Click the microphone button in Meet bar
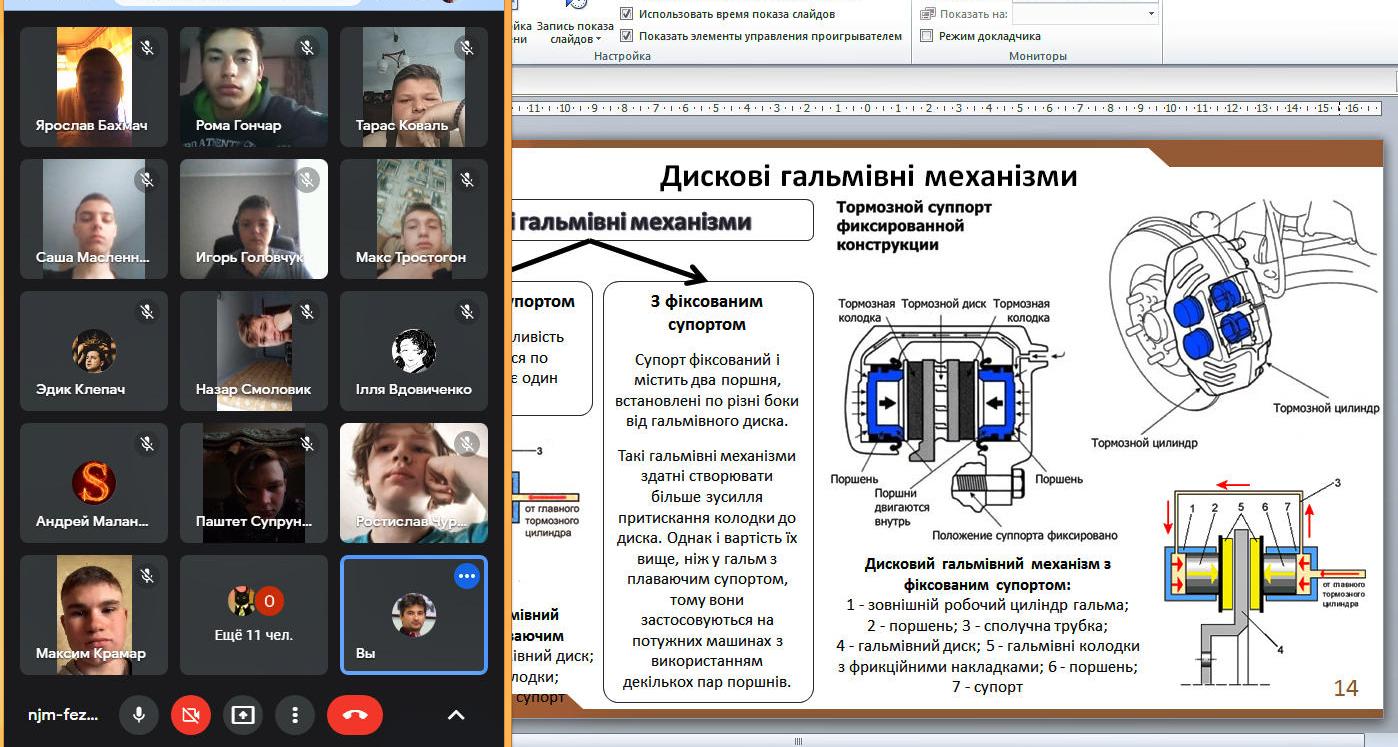Screen dimensions: 1398x747 click(139, 715)
